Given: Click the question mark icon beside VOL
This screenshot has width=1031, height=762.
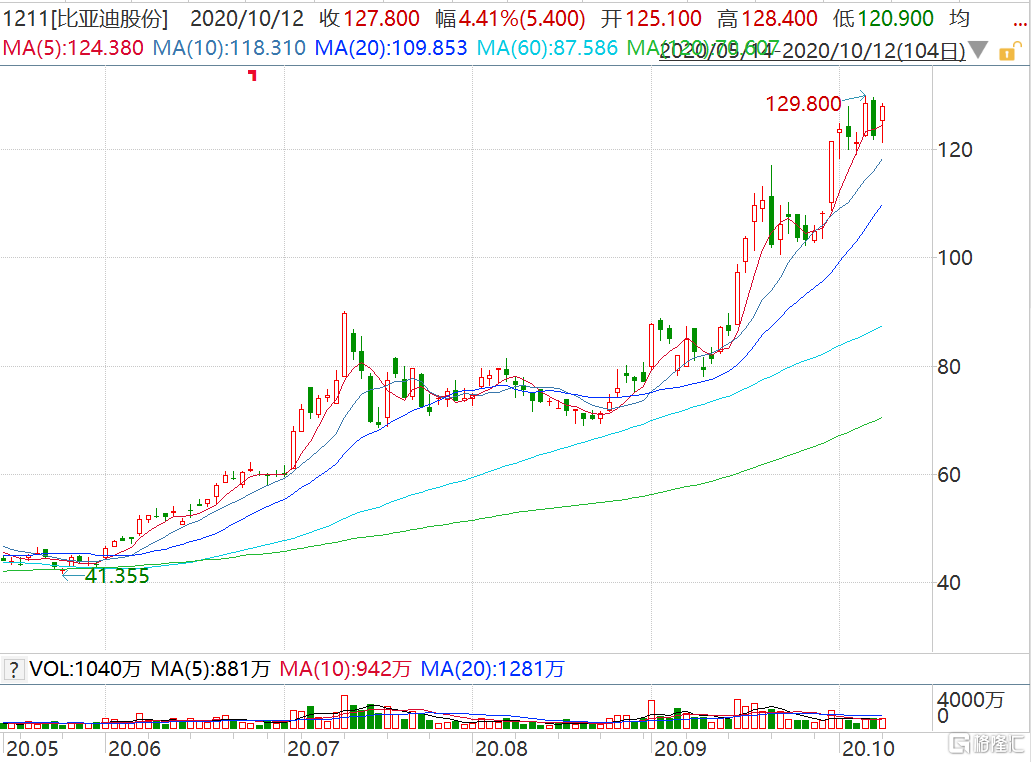Looking at the screenshot, I should coord(13,670).
